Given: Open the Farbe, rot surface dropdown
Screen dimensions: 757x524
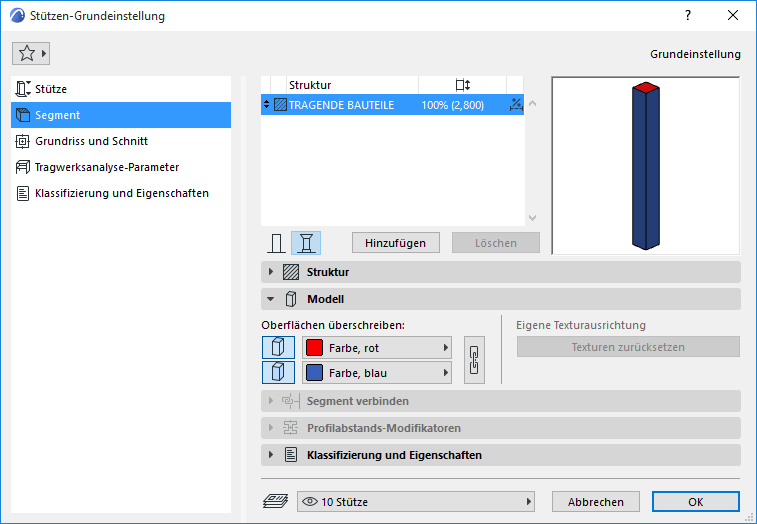Looking at the screenshot, I should point(377,348).
